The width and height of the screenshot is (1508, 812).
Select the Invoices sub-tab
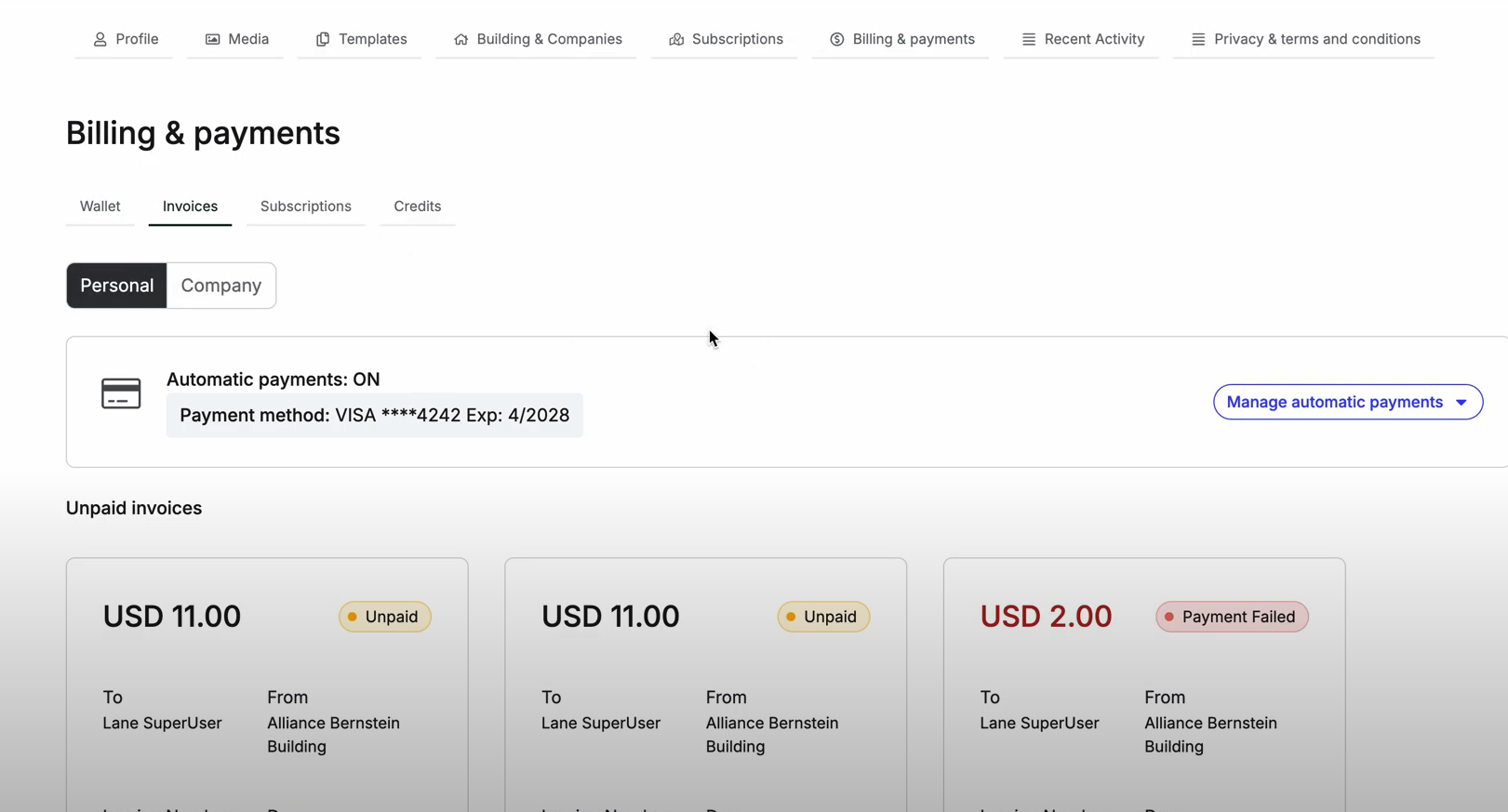(190, 206)
